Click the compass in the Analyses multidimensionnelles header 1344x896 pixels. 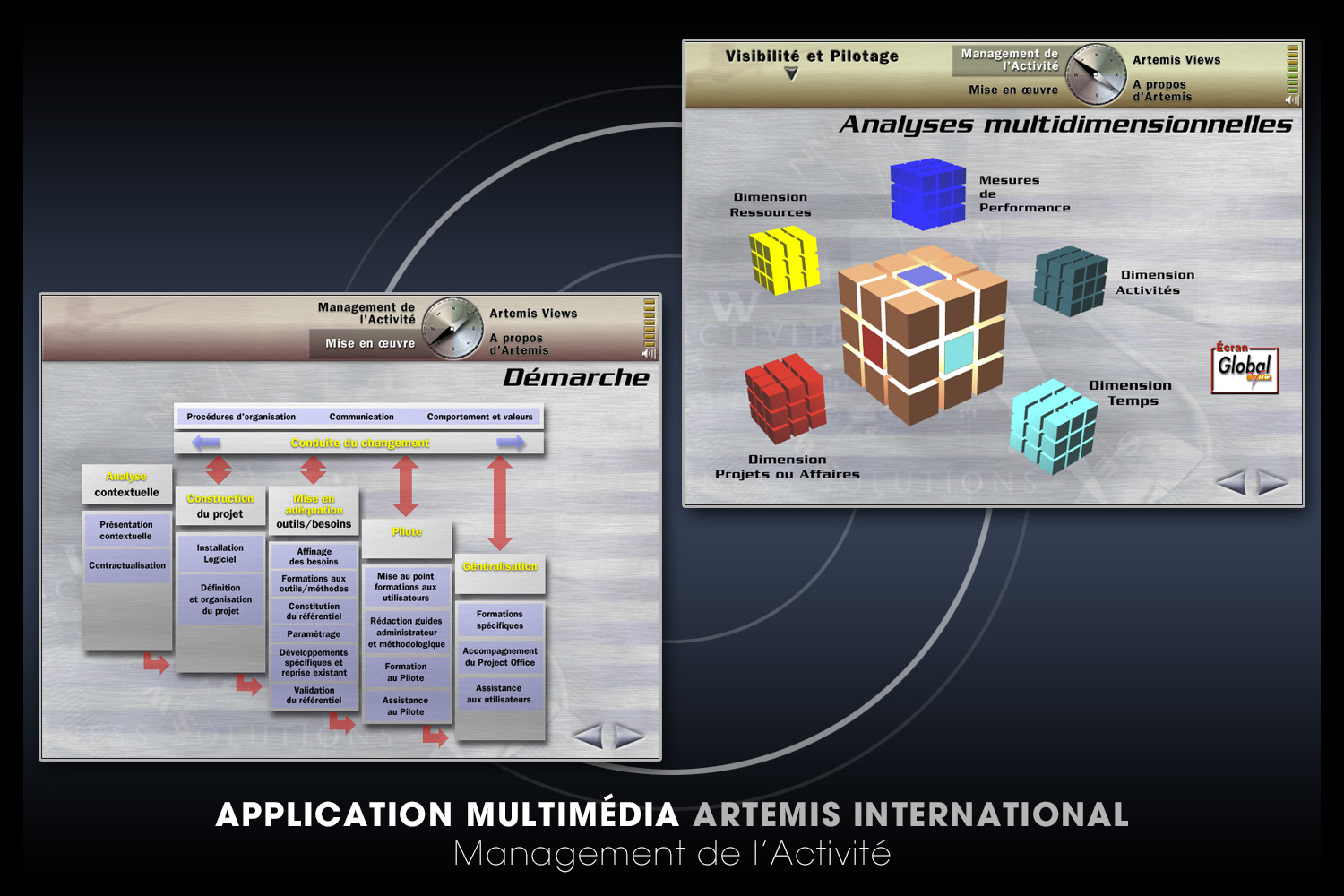(x=1096, y=74)
